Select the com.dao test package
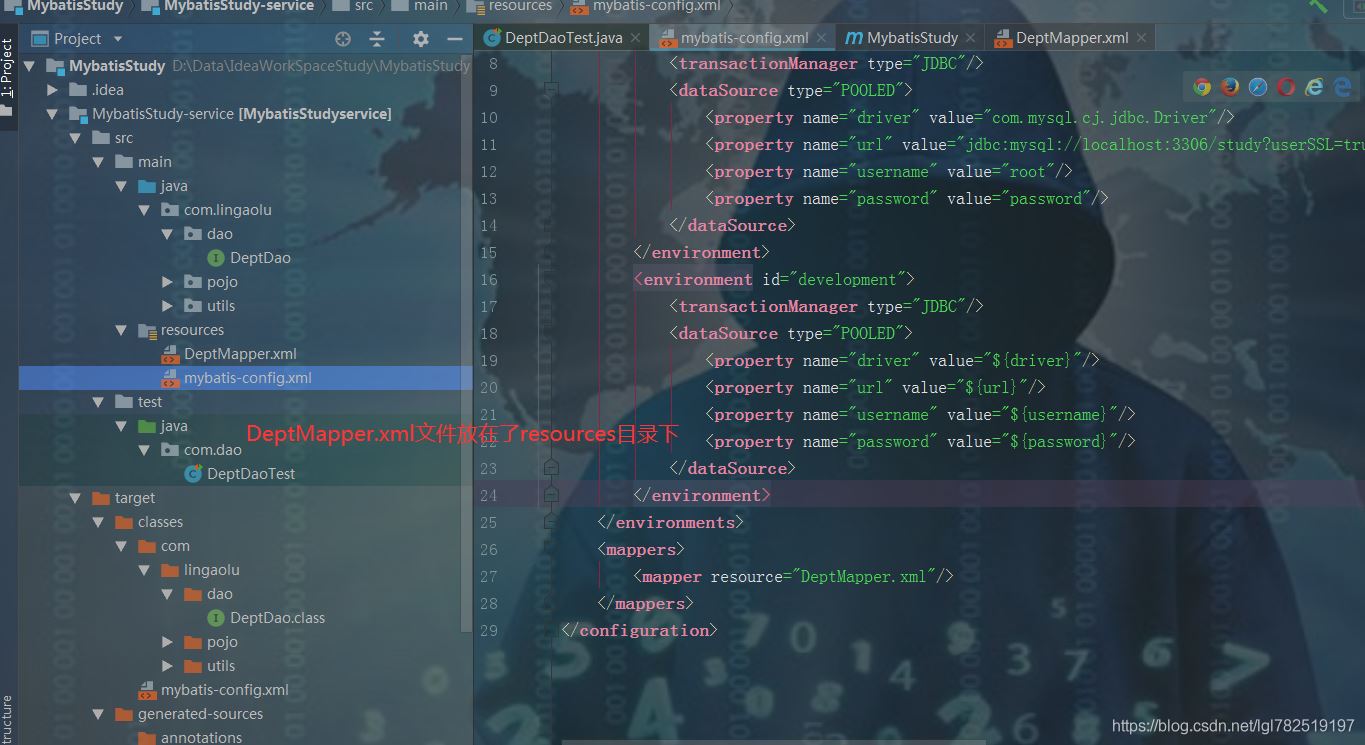Image resolution: width=1365 pixels, height=745 pixels. [212, 450]
